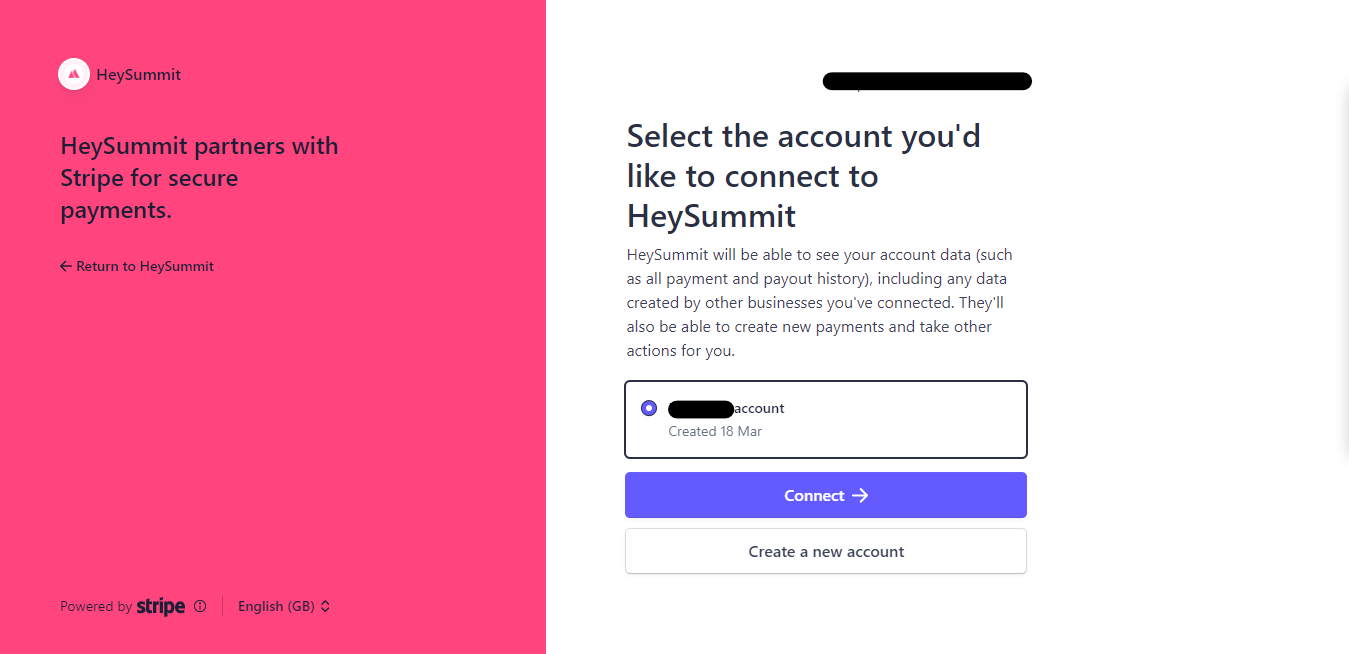Screen dimensions: 1349x654
Task: Click the redacted email at the top
Action: [927, 81]
